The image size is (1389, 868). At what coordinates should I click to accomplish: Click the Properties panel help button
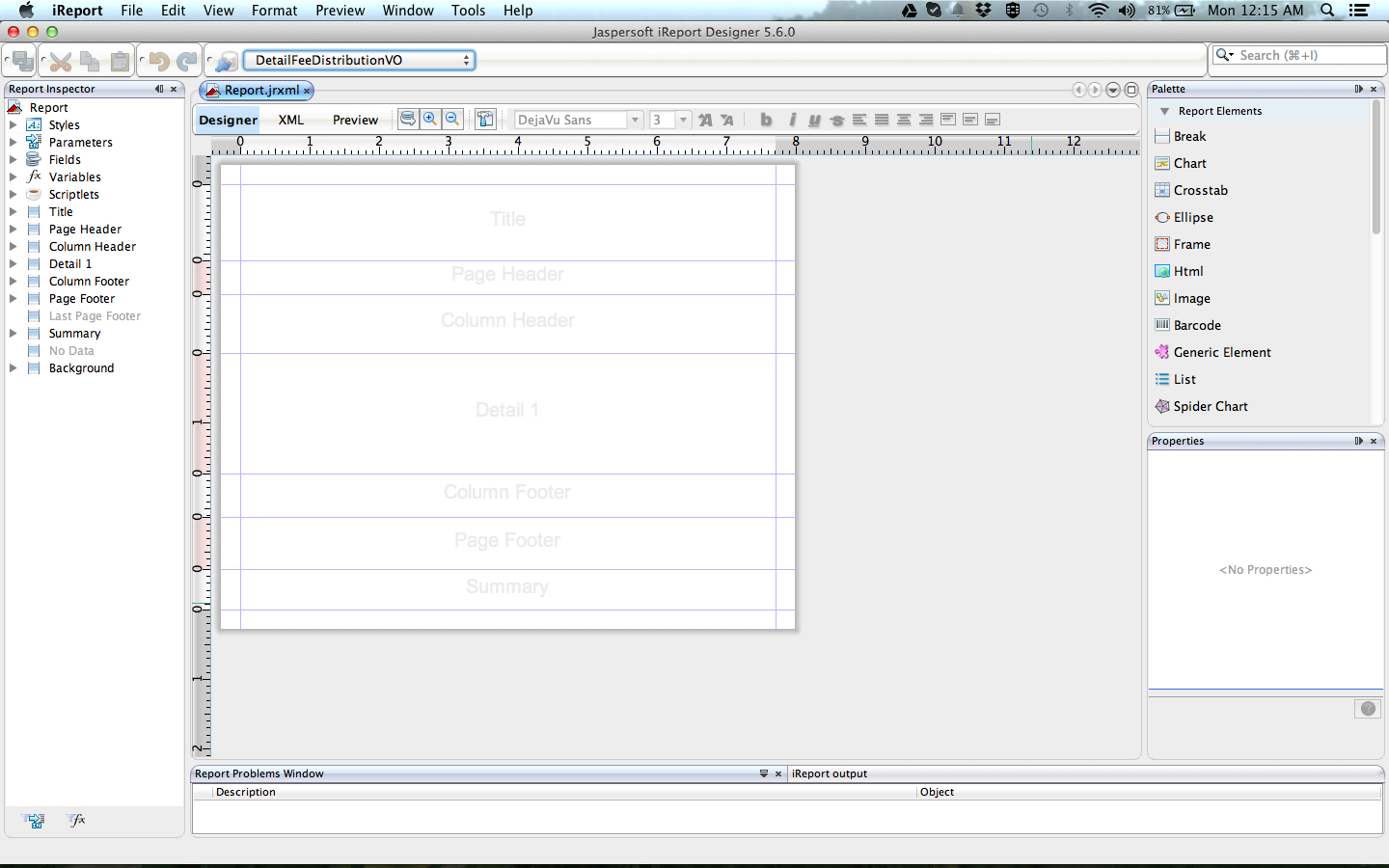point(1368,709)
